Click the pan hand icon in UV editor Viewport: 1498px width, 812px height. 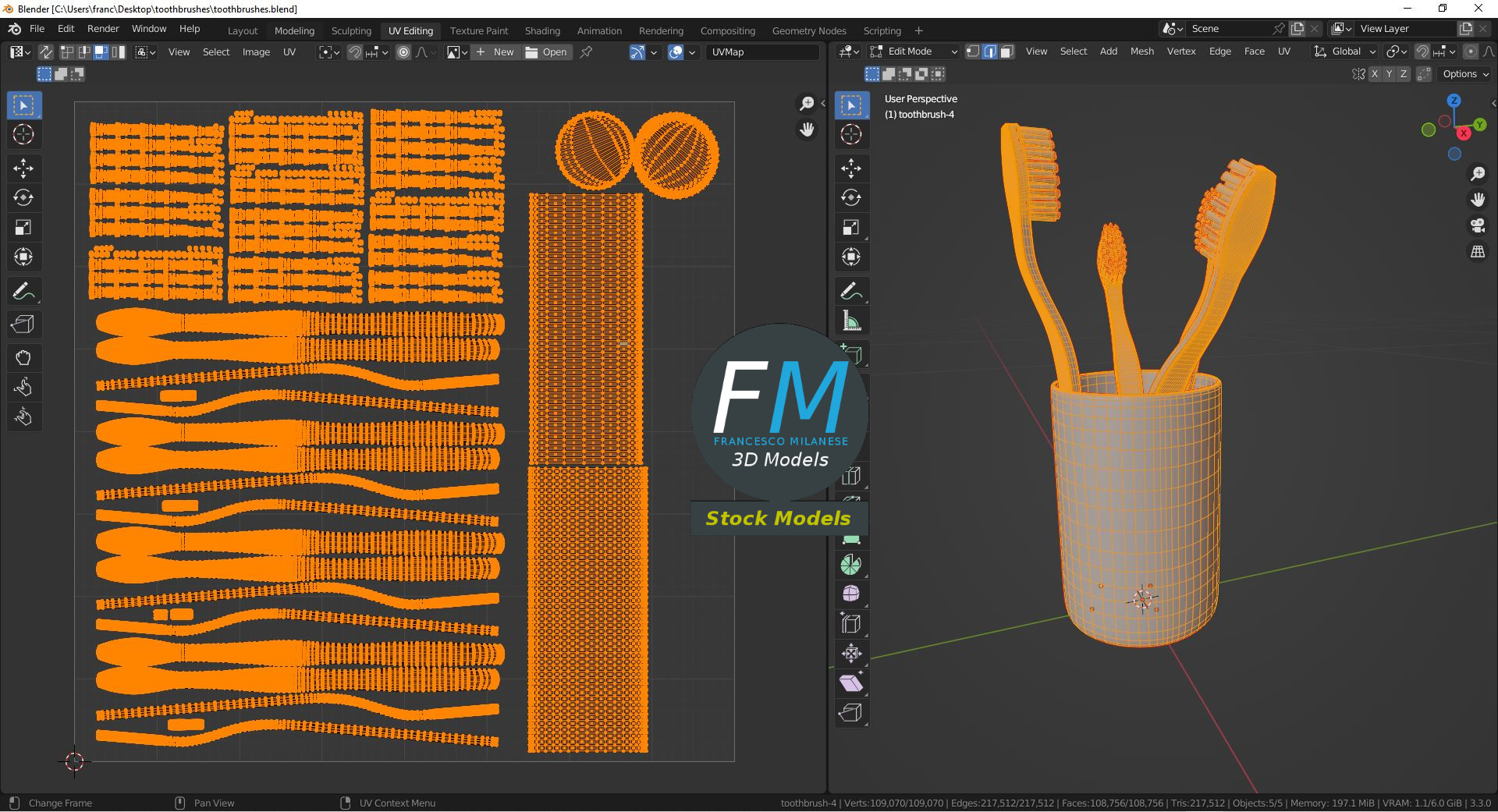[807, 129]
